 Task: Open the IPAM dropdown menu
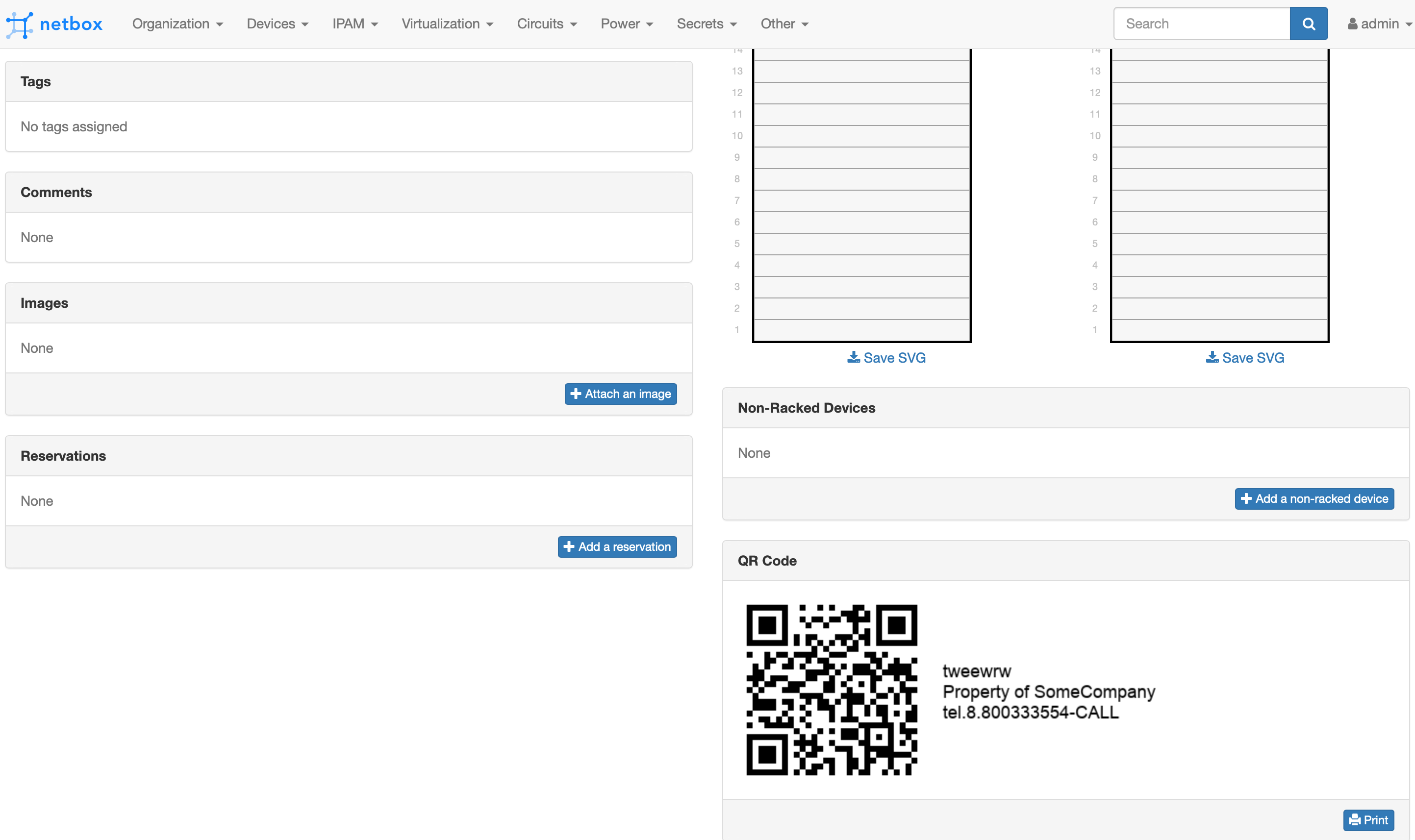coord(354,24)
